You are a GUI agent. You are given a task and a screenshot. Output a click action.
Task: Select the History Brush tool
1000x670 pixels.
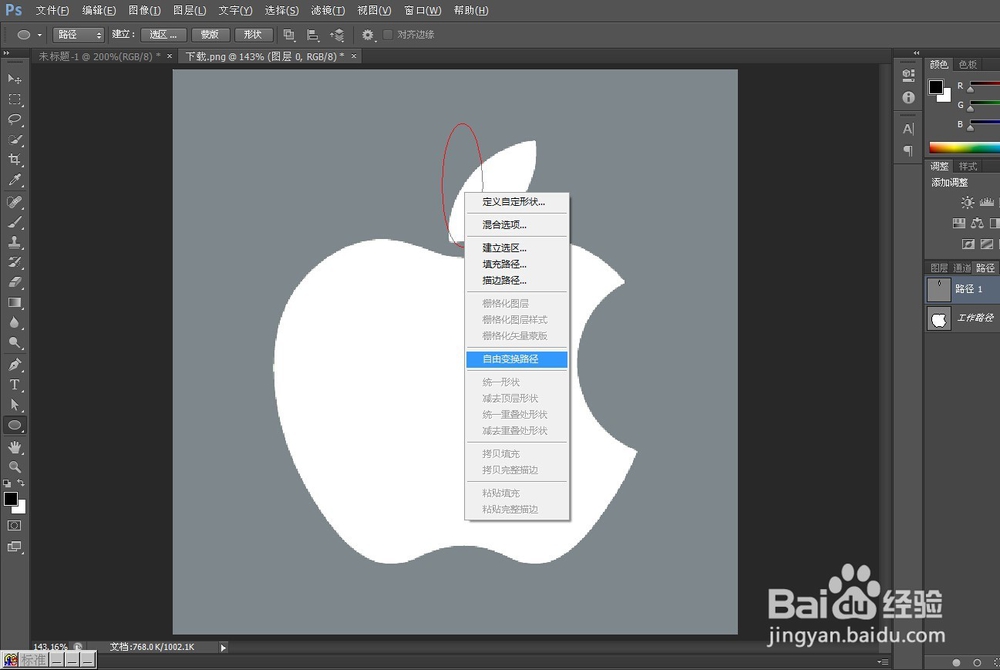tap(15, 262)
